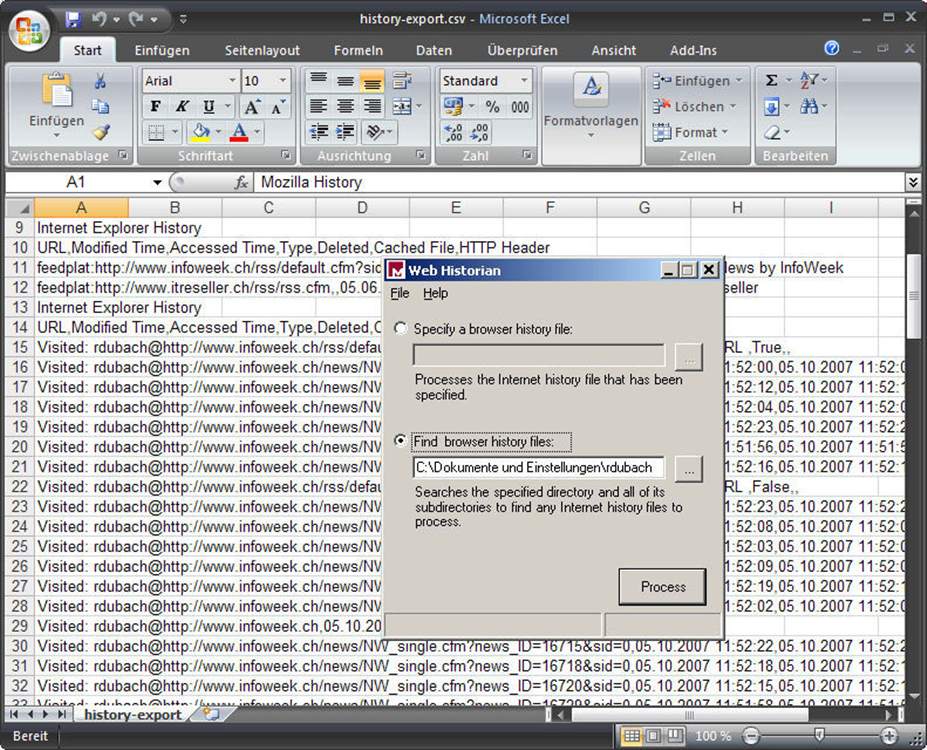
Task: Click the zoom slider handle in the status bar
Action: 819,735
